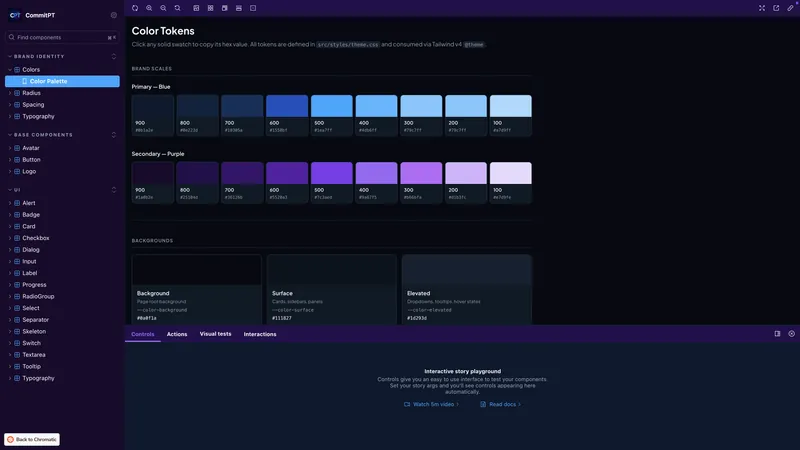Viewport: 800px width, 450px height.
Task: Enter full screen mode from the toolbar
Action: [x=762, y=8]
